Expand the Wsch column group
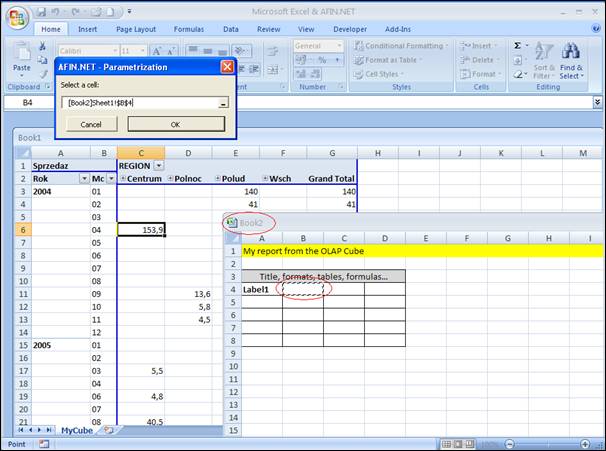The height and width of the screenshot is (451, 606). [265, 178]
